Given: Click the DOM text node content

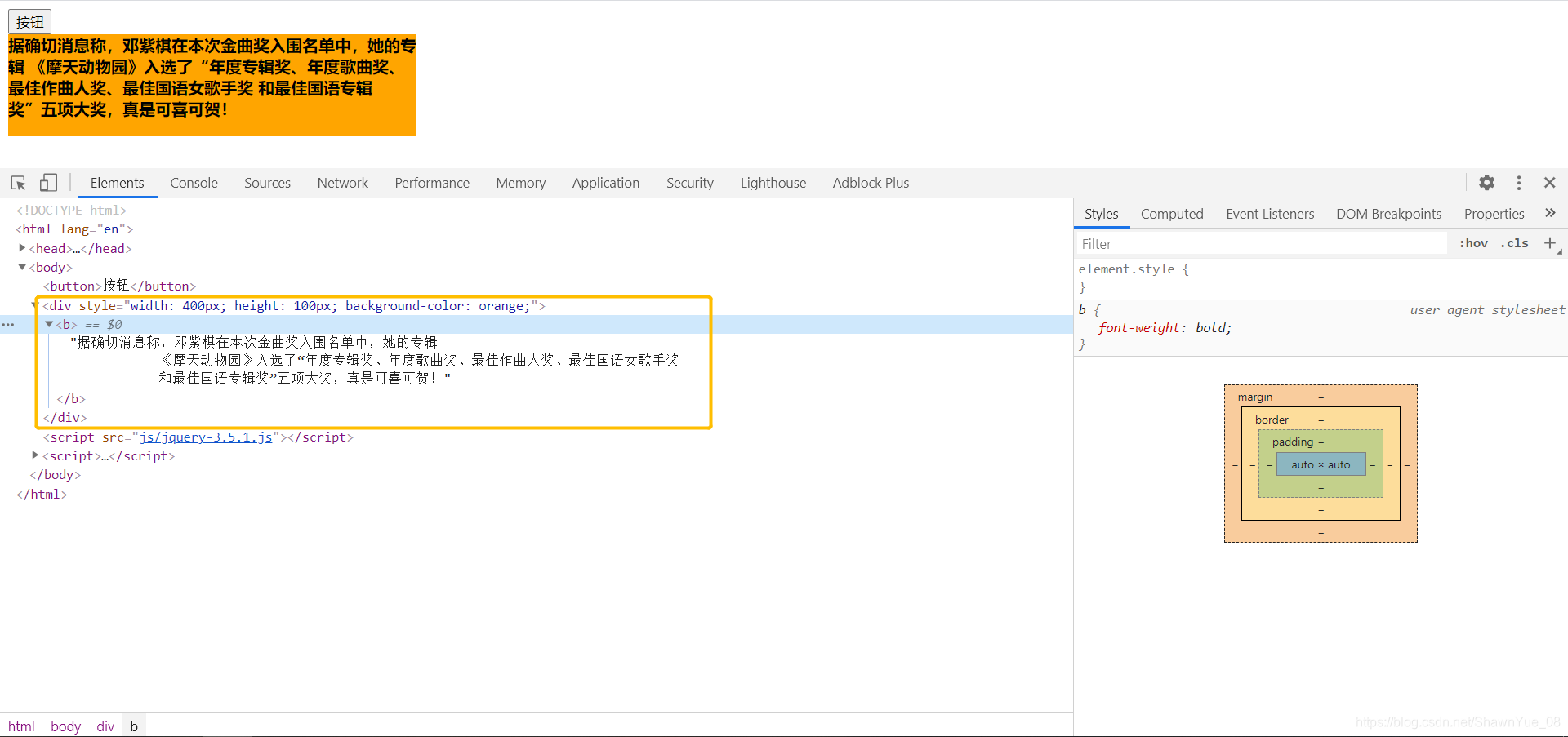Looking at the screenshot, I should click(375, 360).
